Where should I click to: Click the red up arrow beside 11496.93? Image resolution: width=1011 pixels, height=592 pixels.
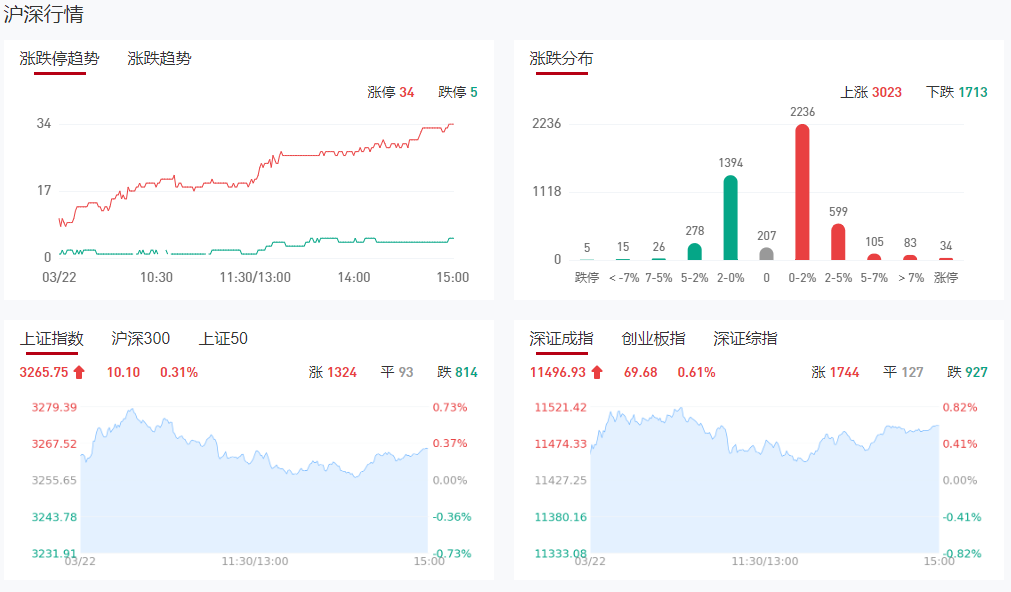[597, 373]
